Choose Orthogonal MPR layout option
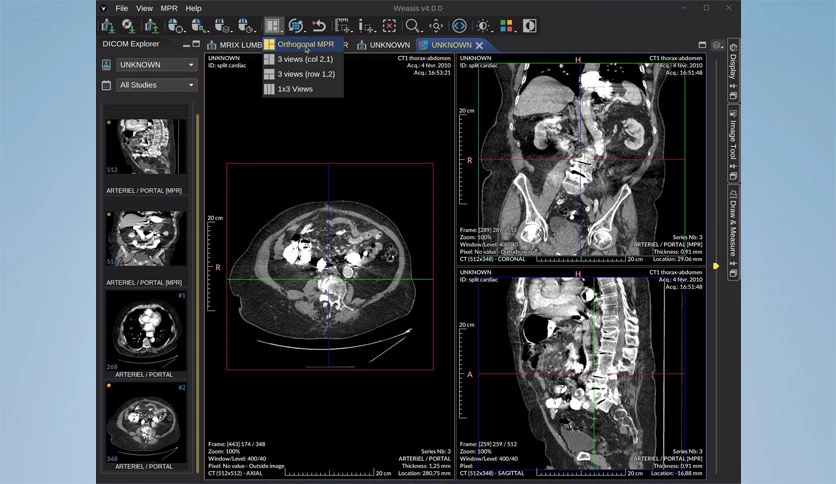 click(x=302, y=44)
